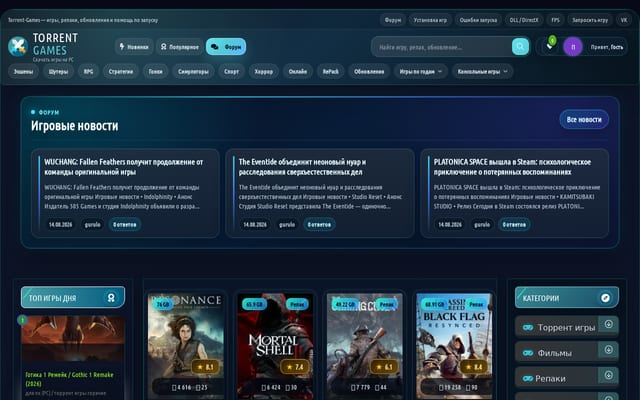This screenshot has height=400, width=640.
Task: Click the 8.1 star rating badge on Resonance
Action: pos(205,367)
